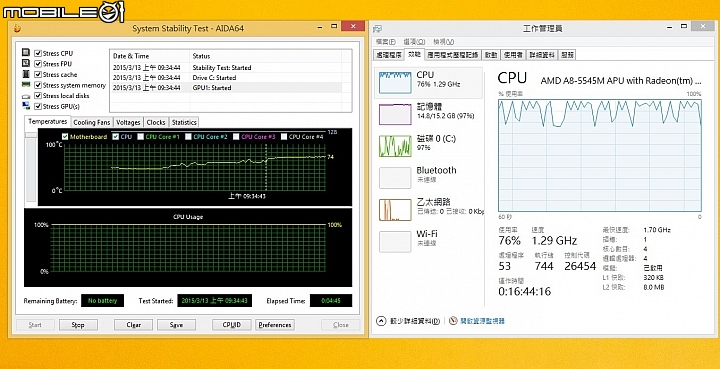Viewport: 720px width, 369px height.
Task: Click the Stop button in AIDA64
Action: point(78,325)
